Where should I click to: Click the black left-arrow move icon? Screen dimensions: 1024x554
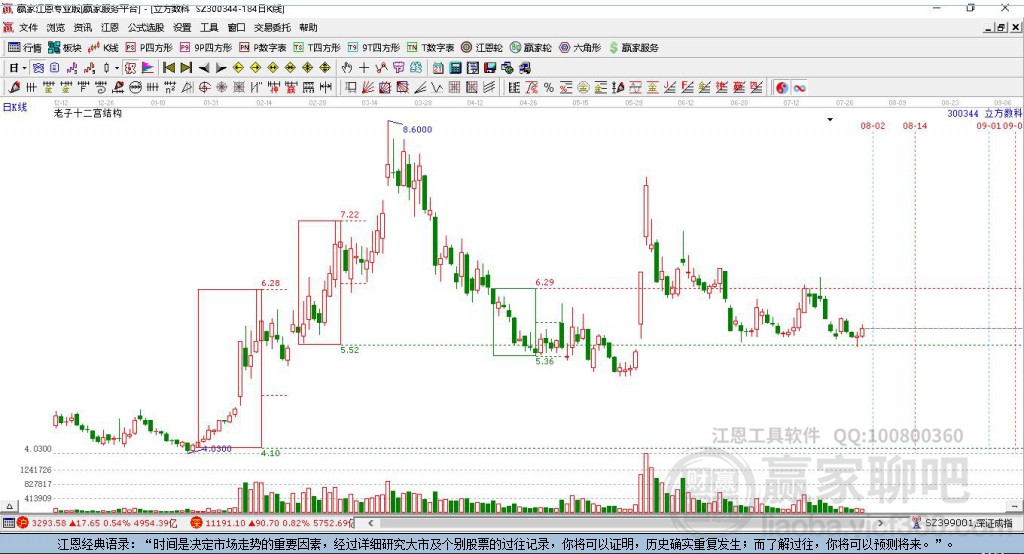click(x=204, y=68)
